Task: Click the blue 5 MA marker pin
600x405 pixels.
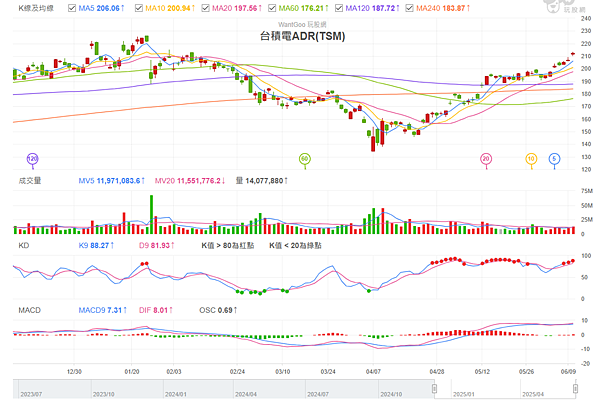Action: pyautogui.click(x=554, y=160)
